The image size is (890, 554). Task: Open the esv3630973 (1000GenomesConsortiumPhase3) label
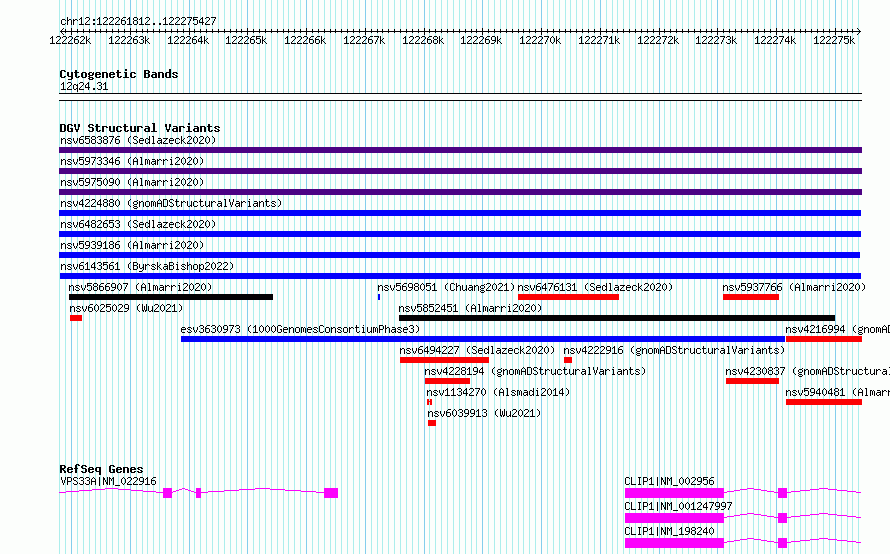[x=300, y=329]
